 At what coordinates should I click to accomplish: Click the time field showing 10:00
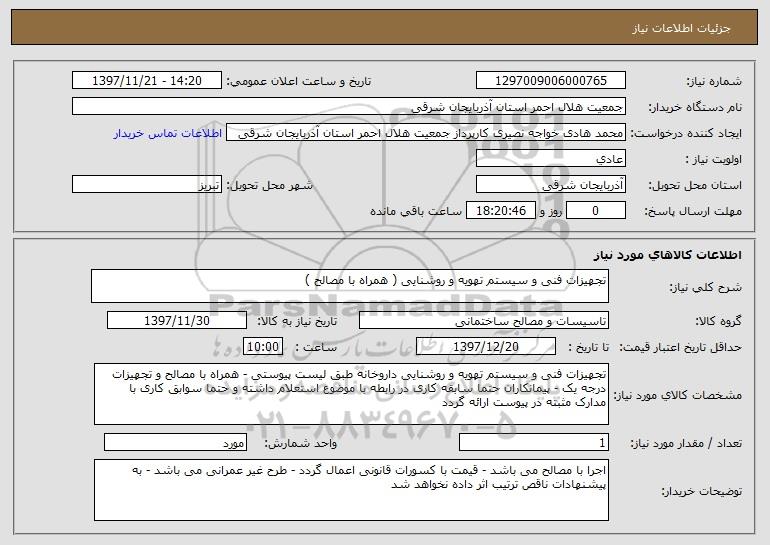(x=263, y=346)
